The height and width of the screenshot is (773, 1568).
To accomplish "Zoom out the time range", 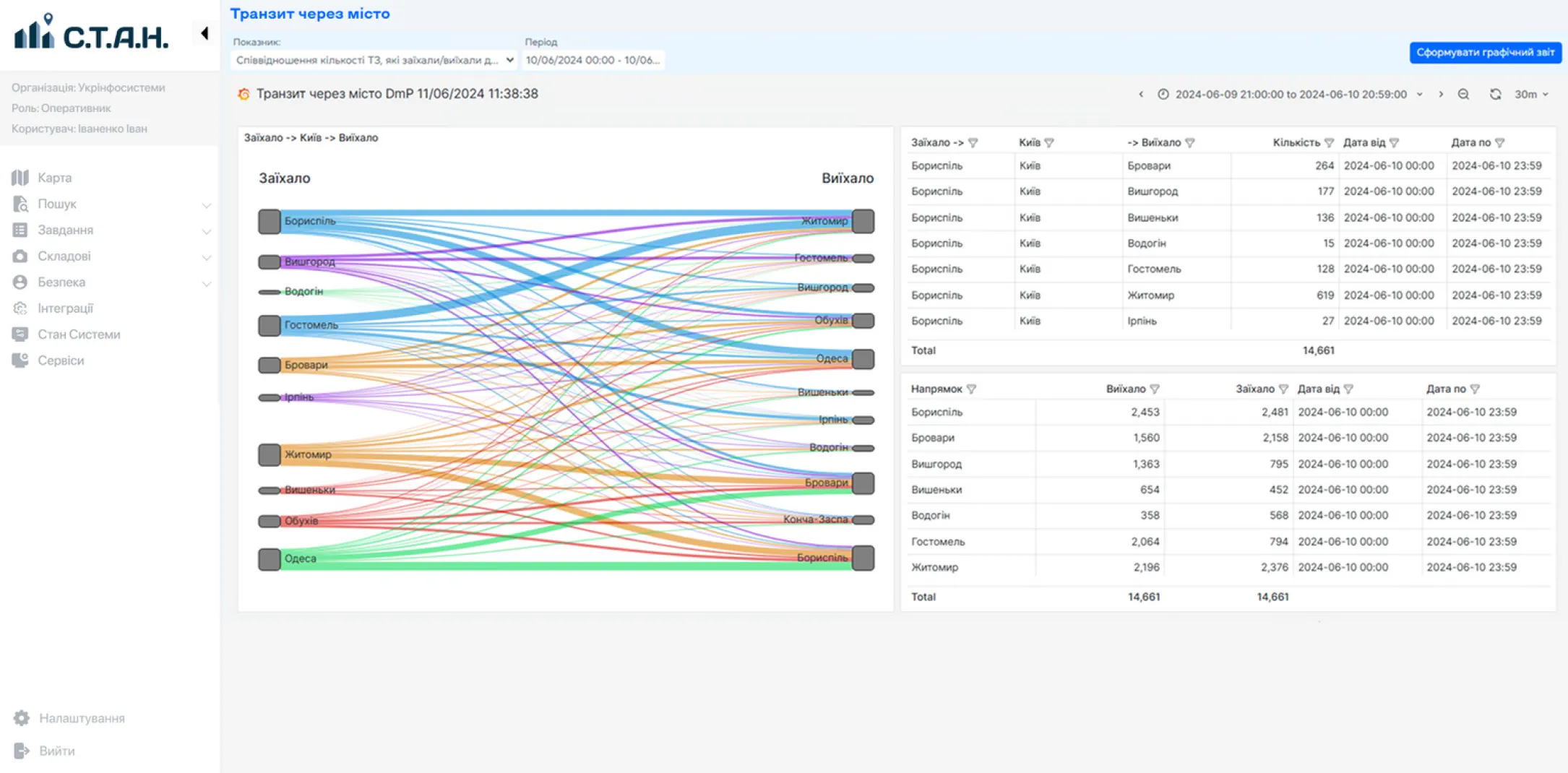I will (1463, 95).
